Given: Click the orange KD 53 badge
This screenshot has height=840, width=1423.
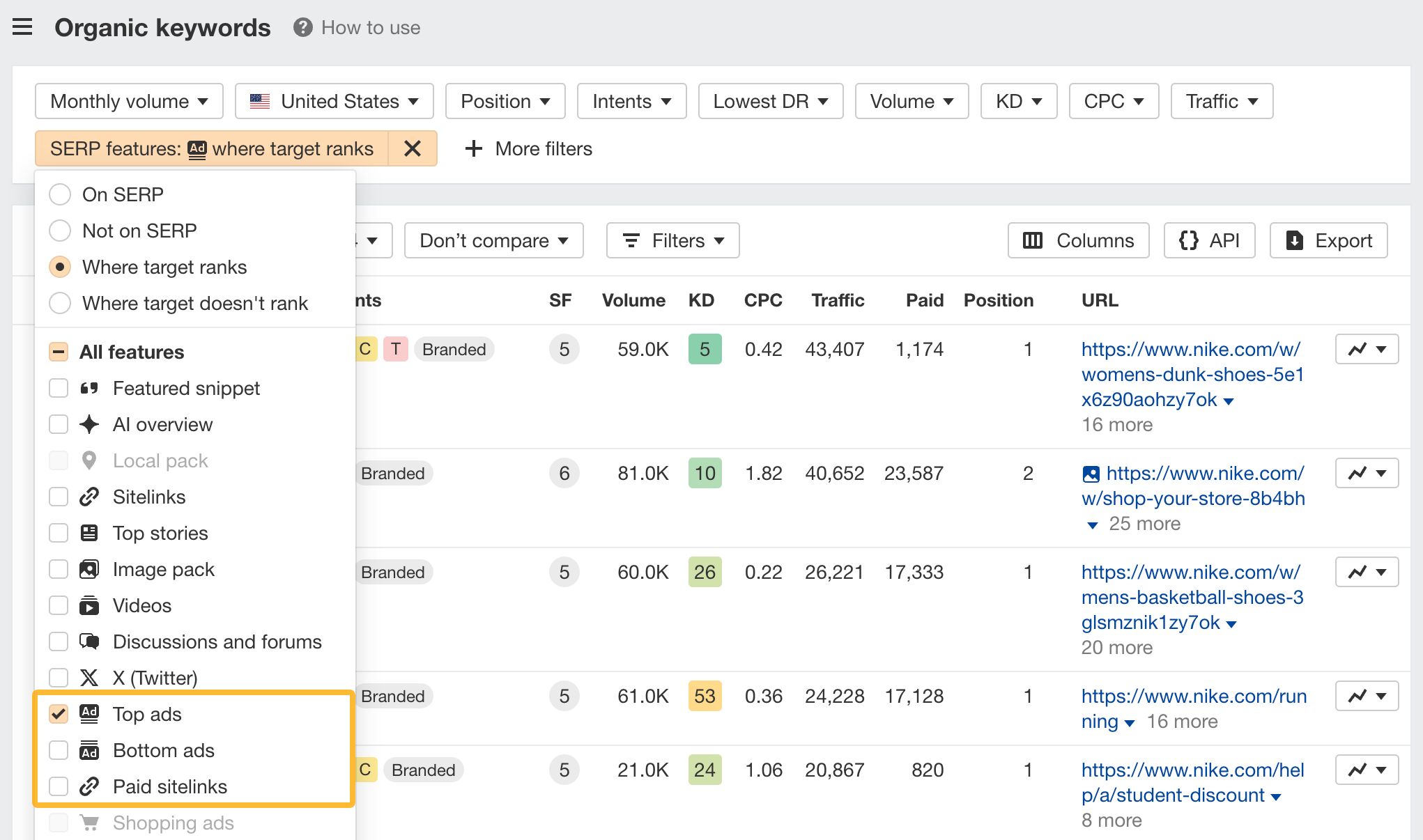Looking at the screenshot, I should coord(704,696).
